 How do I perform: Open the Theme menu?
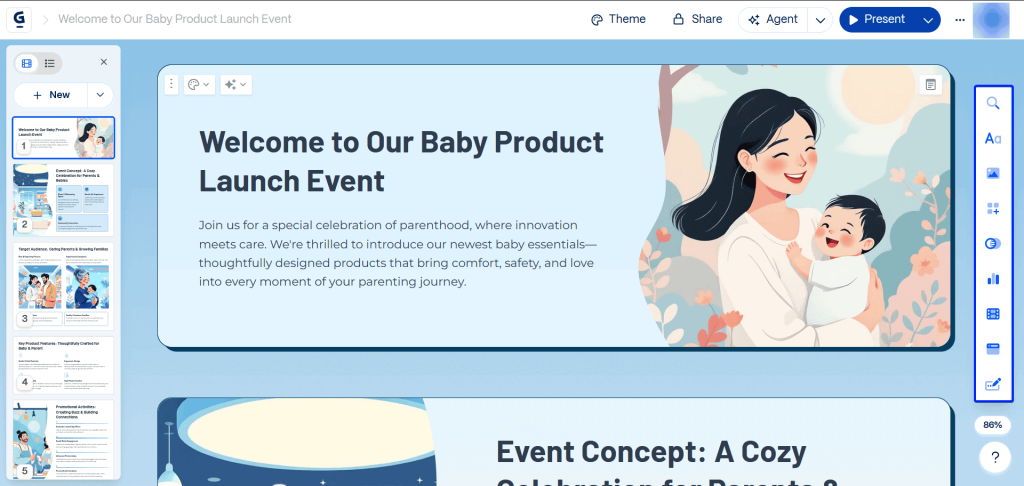coord(618,20)
